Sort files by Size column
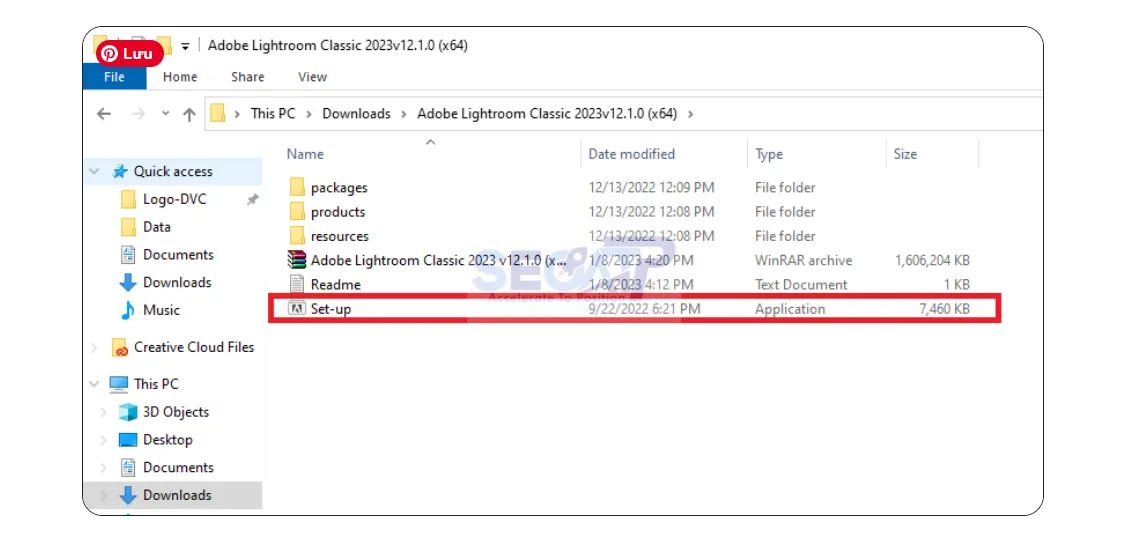Viewport: 1147px width, 552px height. (x=905, y=154)
